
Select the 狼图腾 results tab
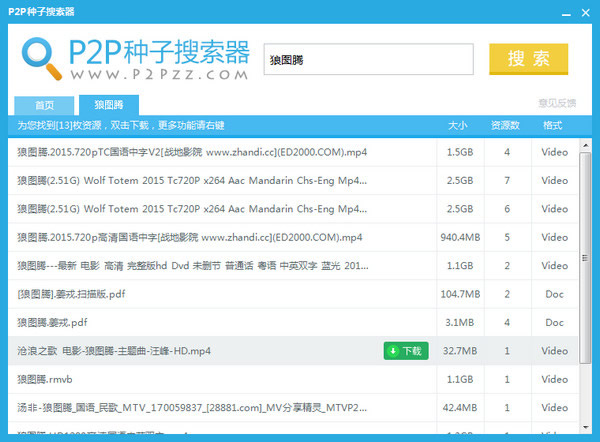tap(109, 105)
